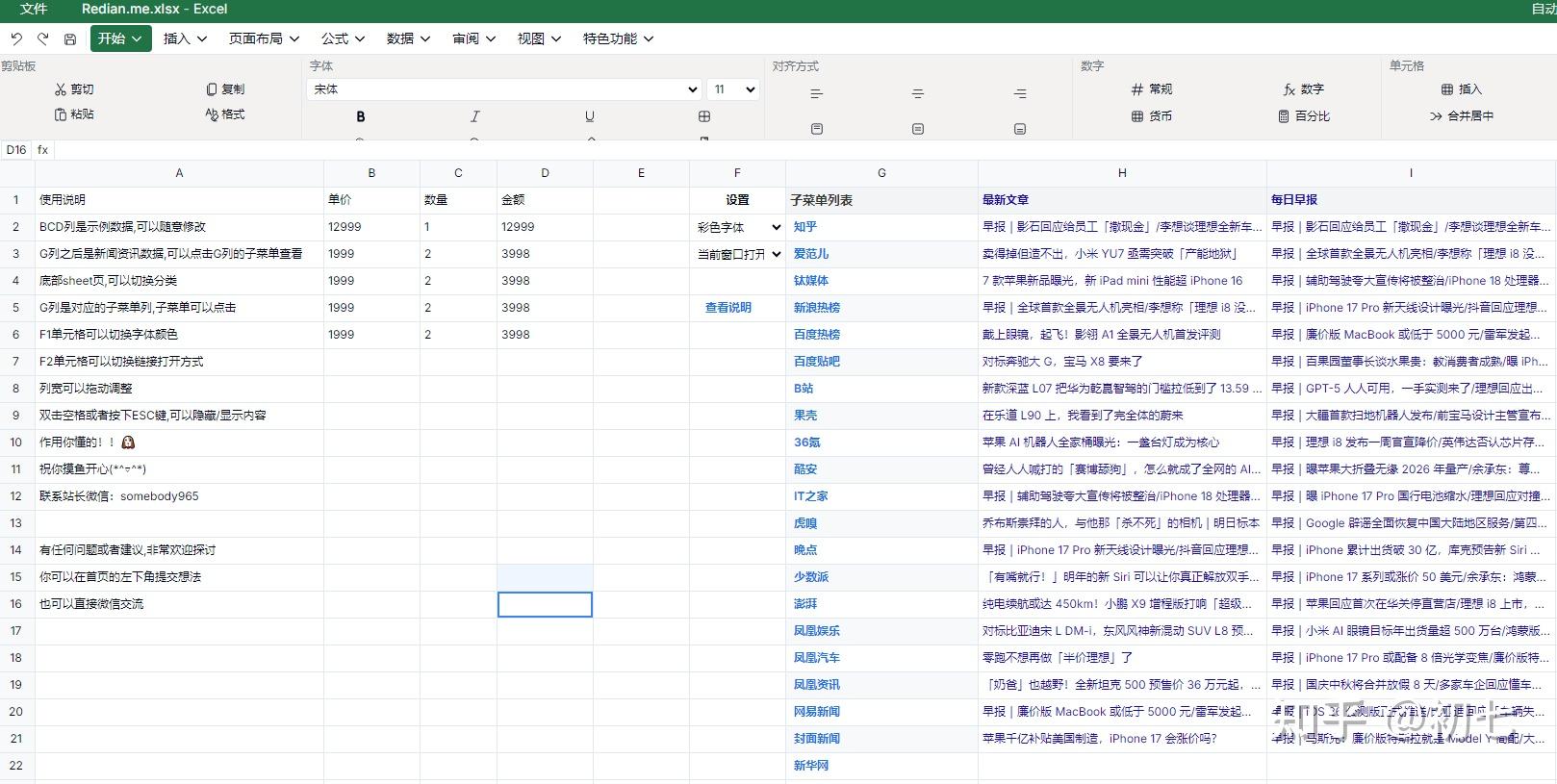Image resolution: width=1557 pixels, height=784 pixels.
Task: Select the 每日早报 header cell
Action: coord(1411,200)
